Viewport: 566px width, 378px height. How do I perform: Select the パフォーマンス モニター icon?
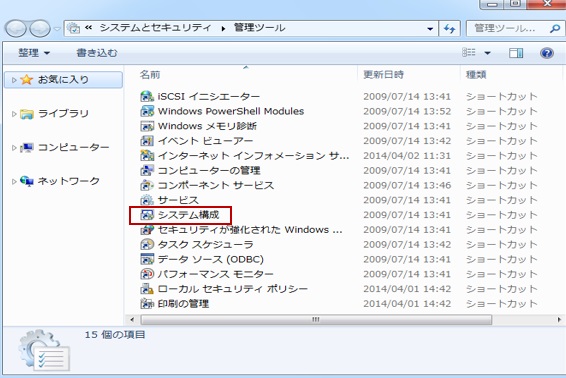[147, 274]
